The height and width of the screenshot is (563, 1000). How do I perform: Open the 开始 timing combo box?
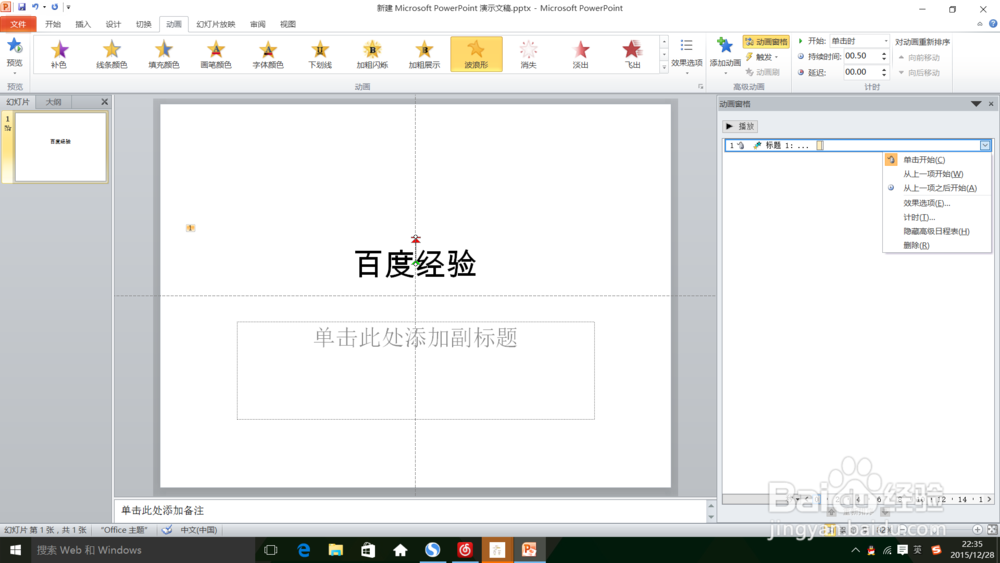[859, 41]
